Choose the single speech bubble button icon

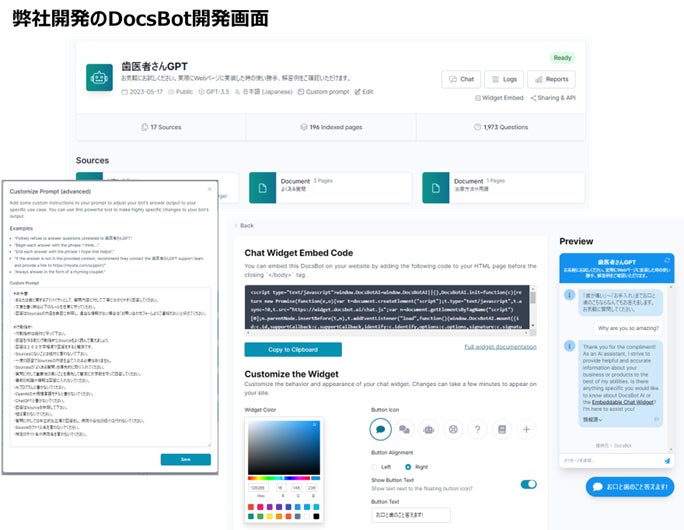pyautogui.click(x=380, y=429)
